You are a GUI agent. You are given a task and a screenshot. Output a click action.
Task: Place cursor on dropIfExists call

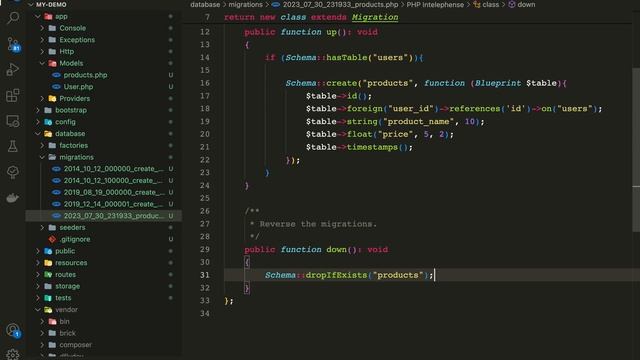(336, 275)
